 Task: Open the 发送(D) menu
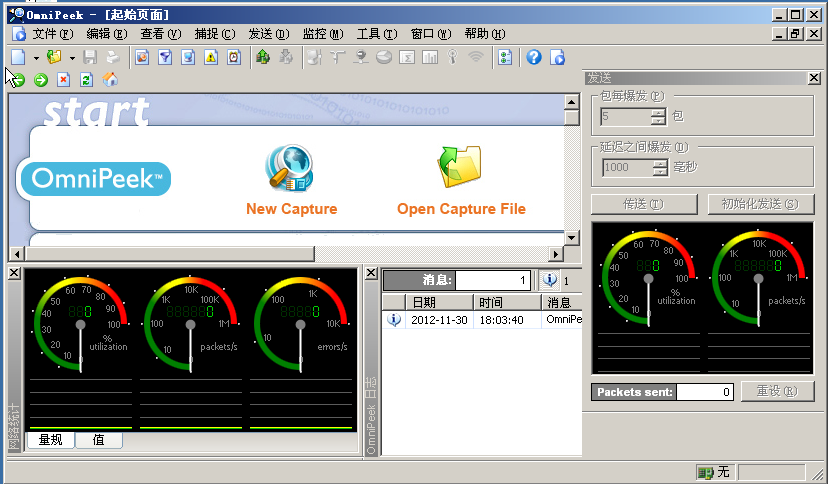coord(269,34)
